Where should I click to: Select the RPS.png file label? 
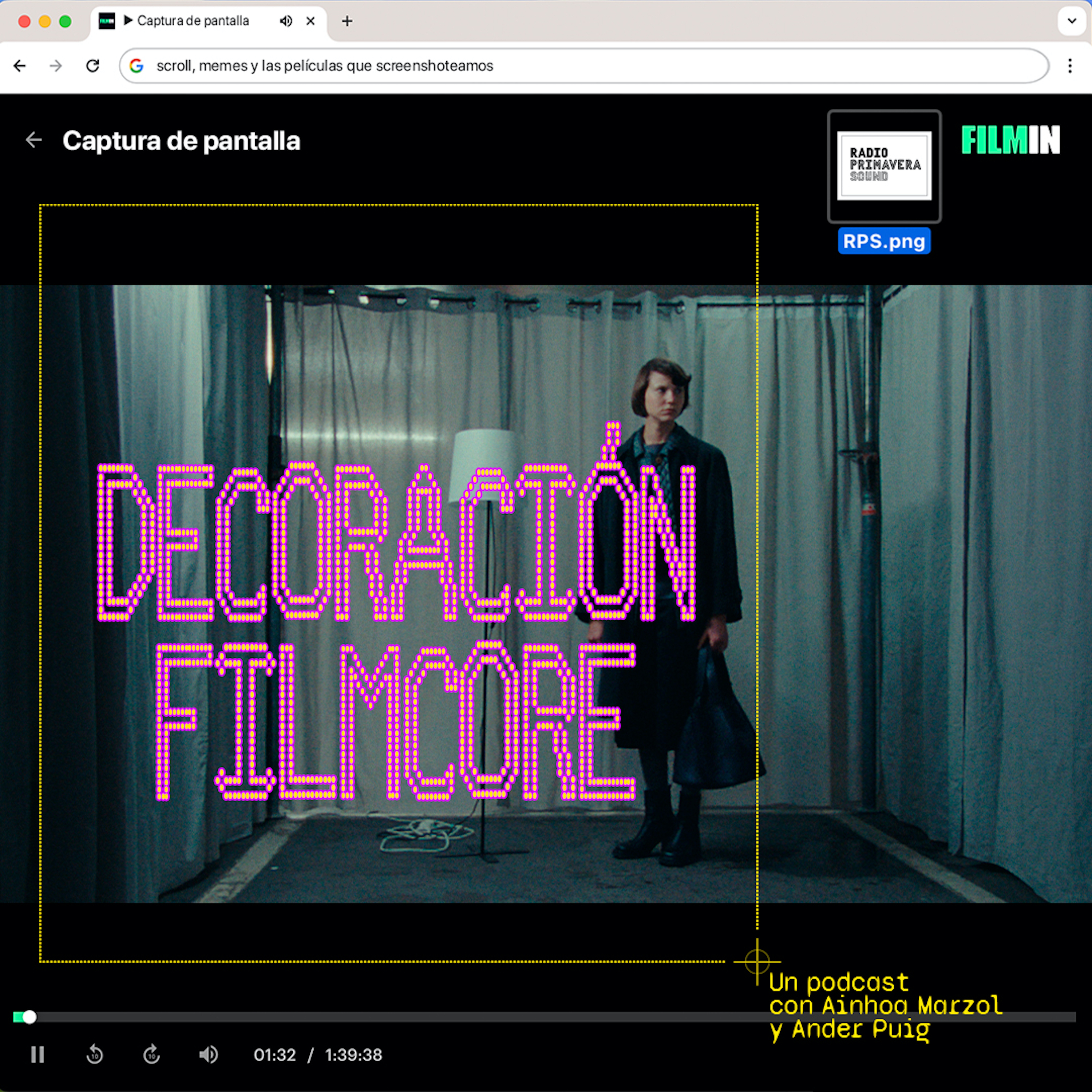pyautogui.click(x=884, y=241)
